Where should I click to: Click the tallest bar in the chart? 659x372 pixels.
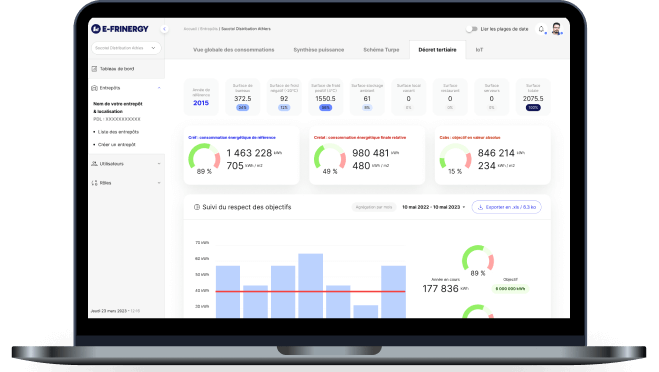pyautogui.click(x=311, y=285)
